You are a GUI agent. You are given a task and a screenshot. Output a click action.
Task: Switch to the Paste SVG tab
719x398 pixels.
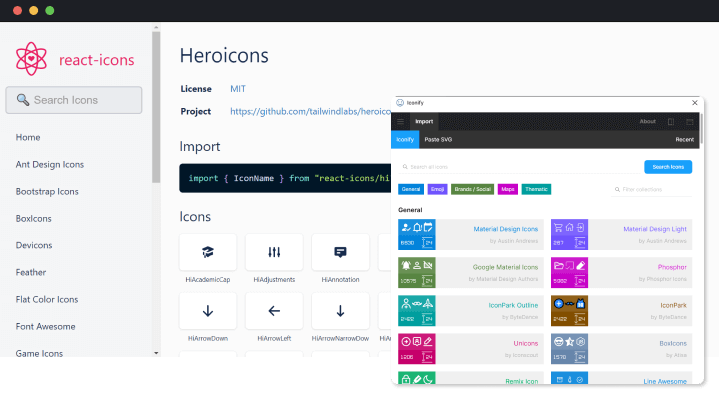click(x=438, y=139)
